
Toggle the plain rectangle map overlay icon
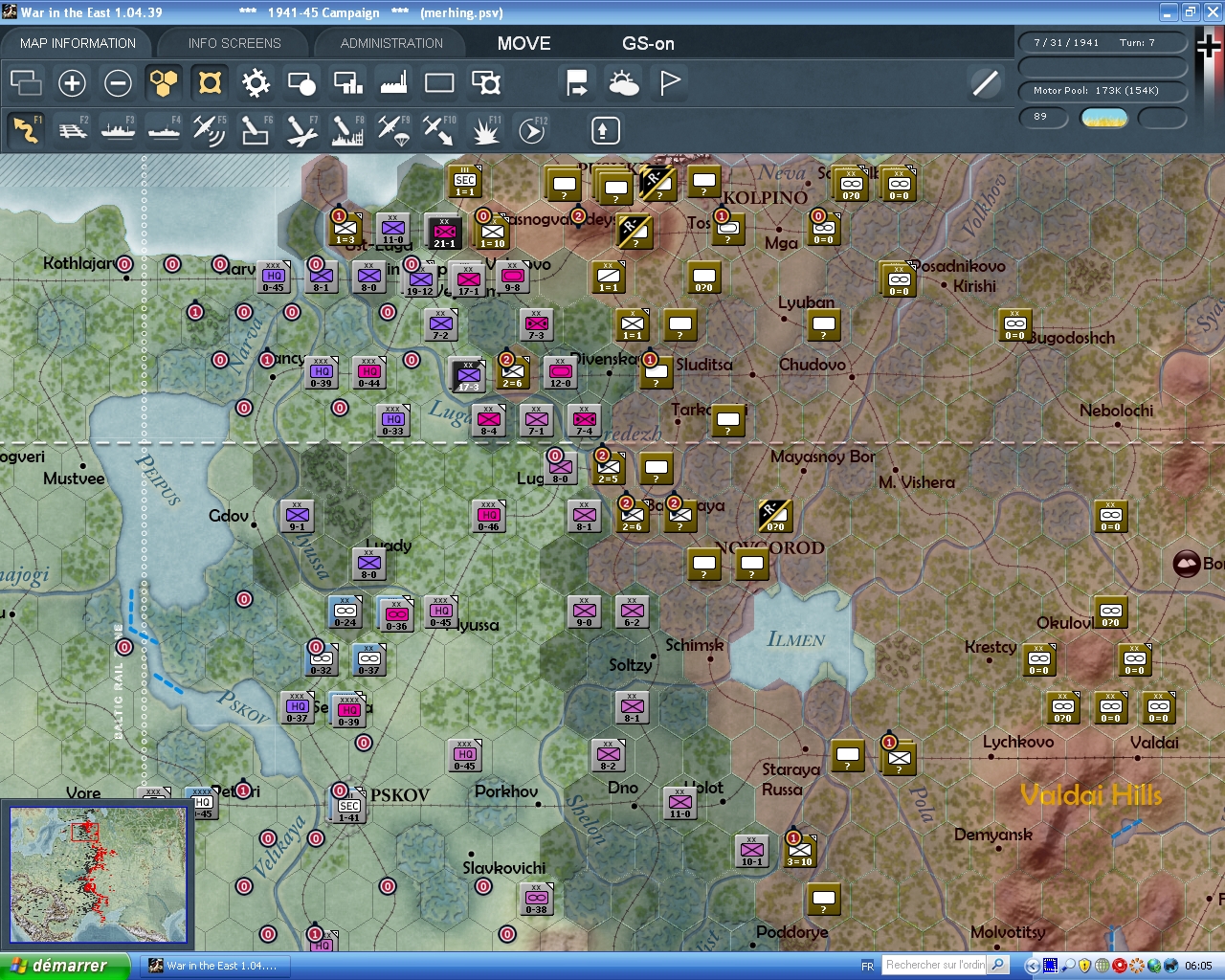coord(439,83)
